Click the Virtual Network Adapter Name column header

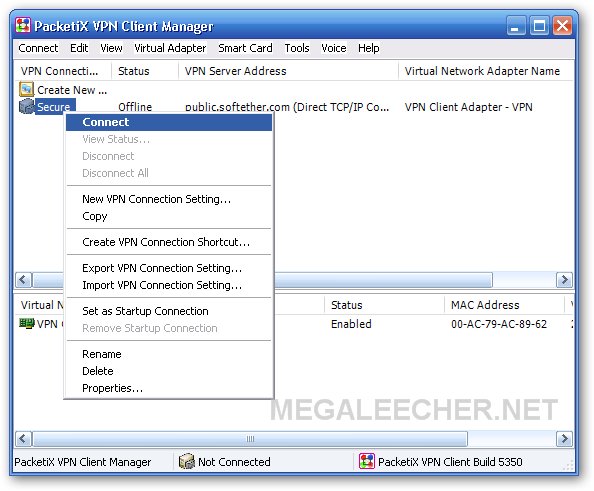[485, 71]
